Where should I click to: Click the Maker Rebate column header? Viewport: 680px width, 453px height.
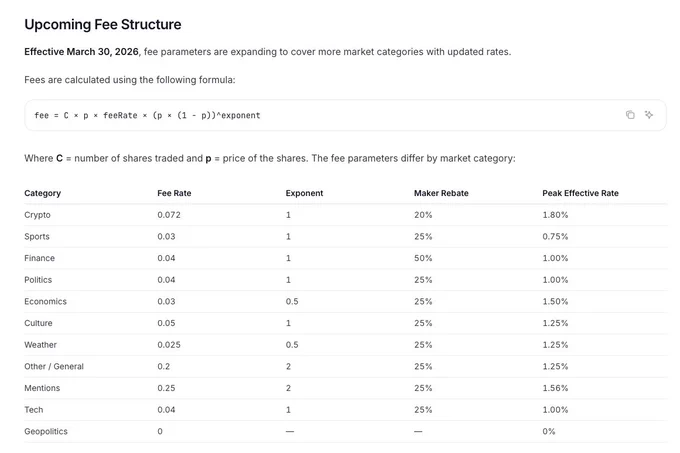(x=441, y=193)
